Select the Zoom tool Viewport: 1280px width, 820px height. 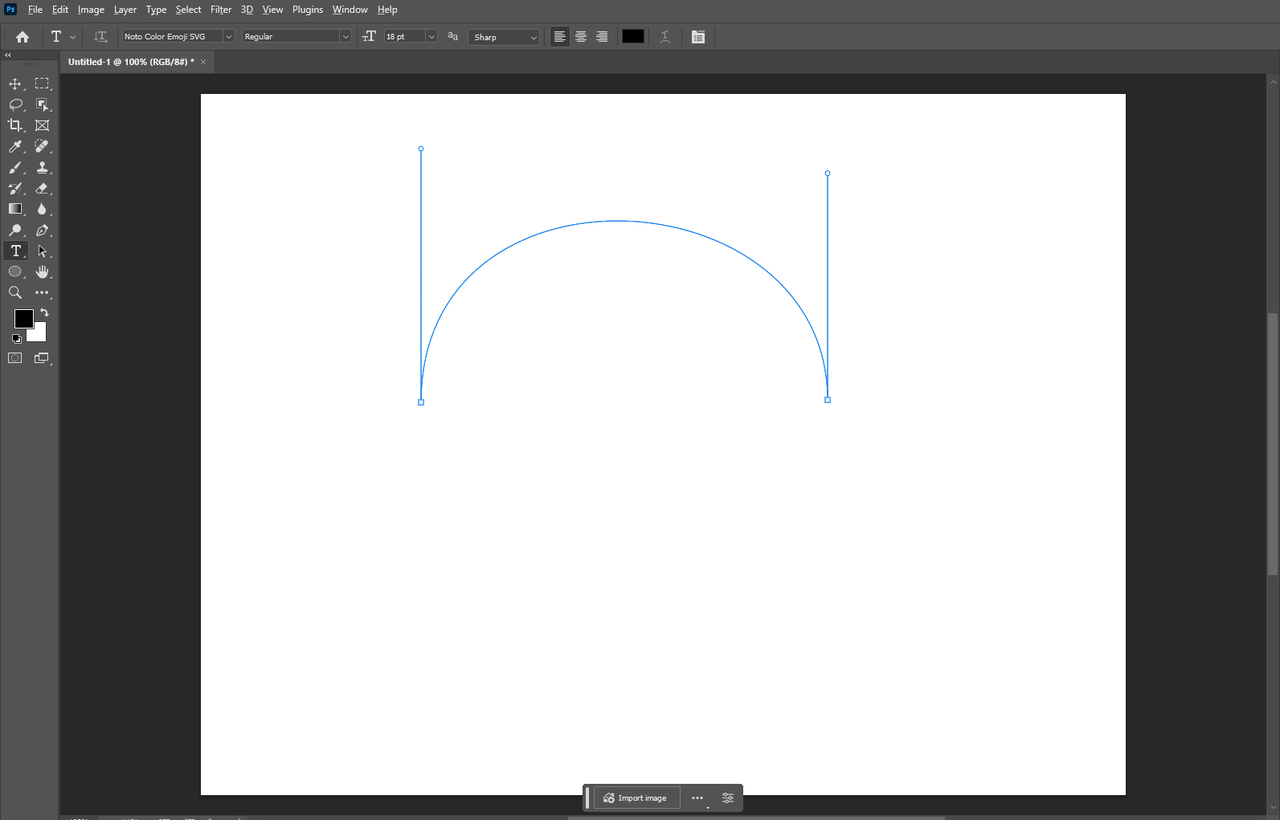click(x=15, y=292)
